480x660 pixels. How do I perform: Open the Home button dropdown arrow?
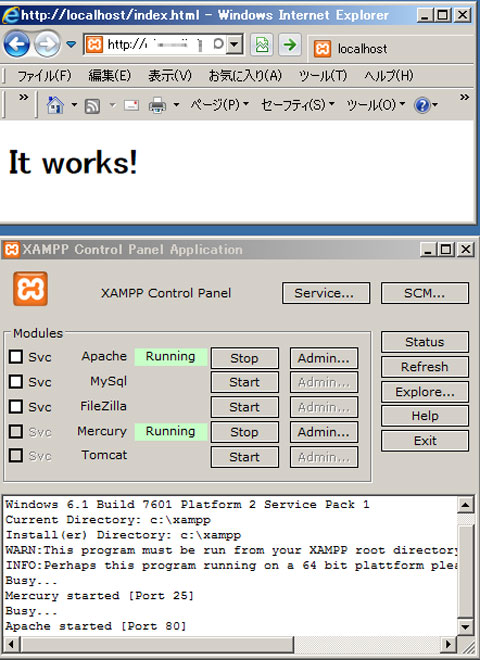coord(74,104)
